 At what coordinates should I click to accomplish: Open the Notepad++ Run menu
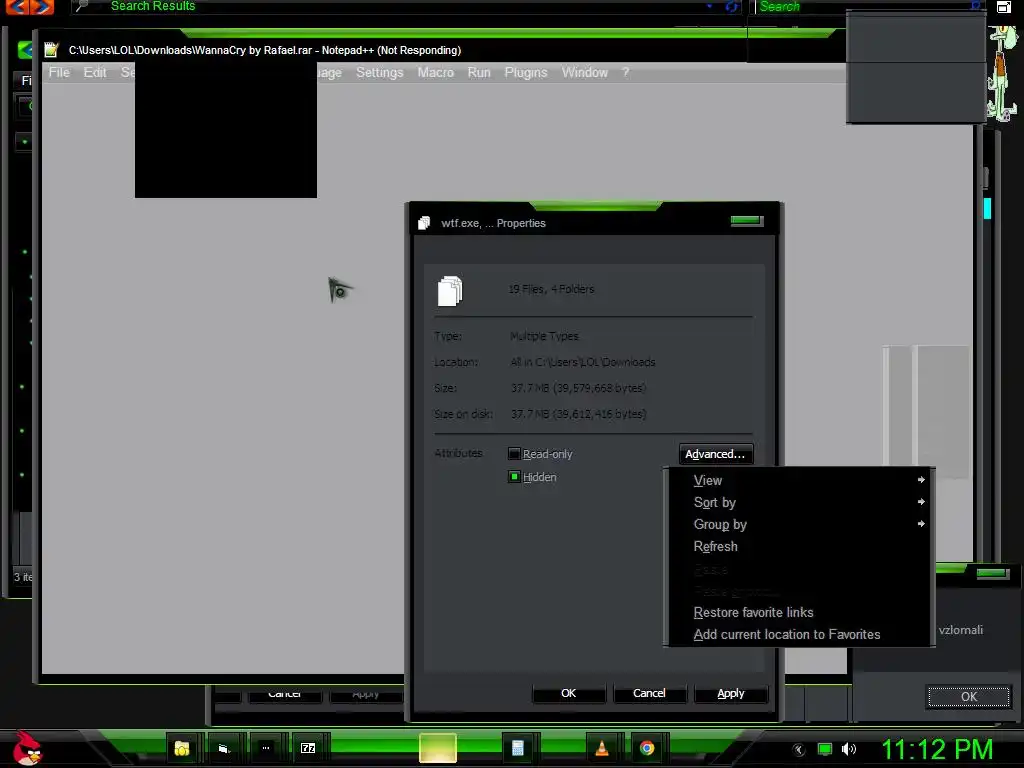tap(479, 72)
